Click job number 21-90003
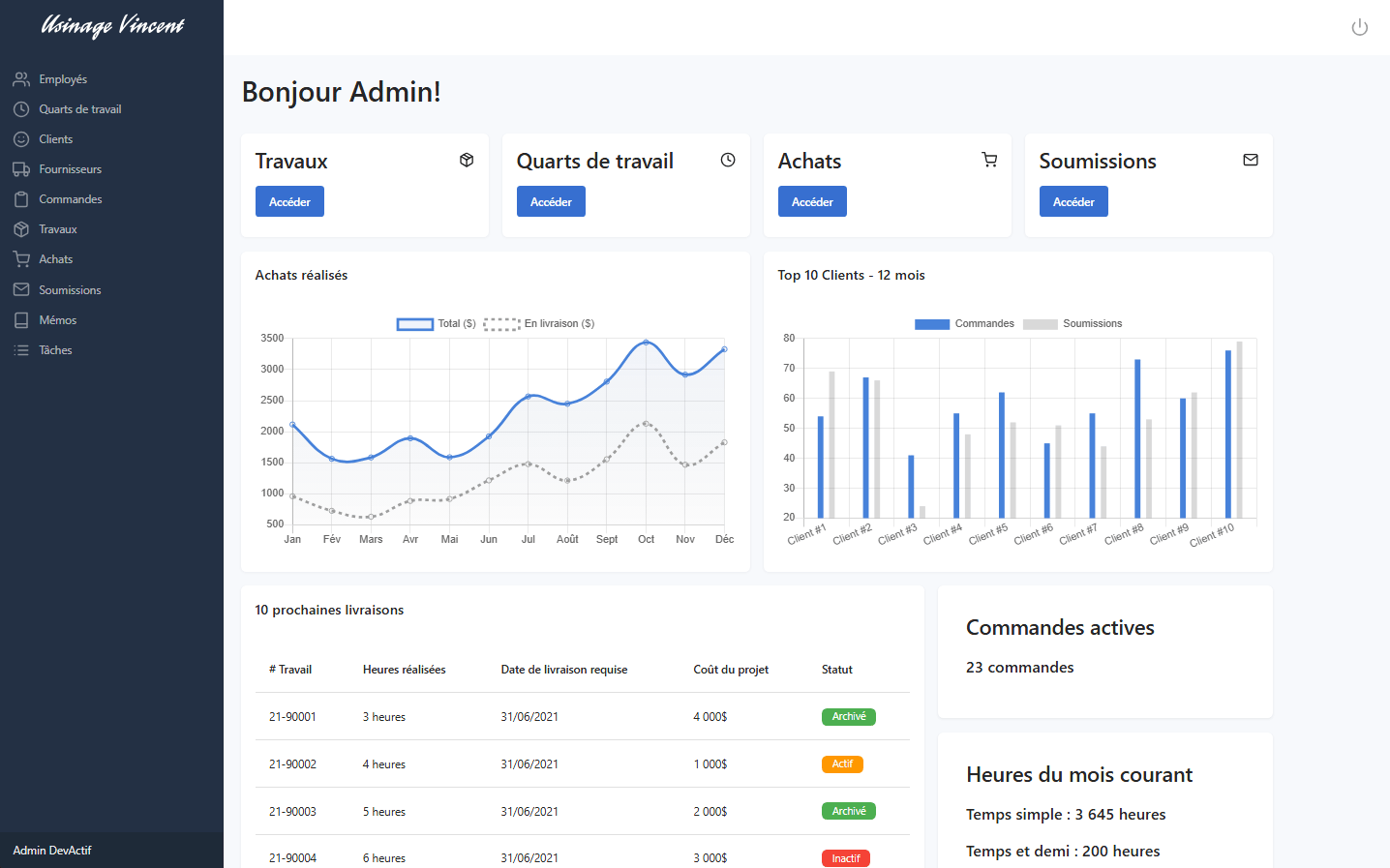The height and width of the screenshot is (868, 1390). coord(292,812)
